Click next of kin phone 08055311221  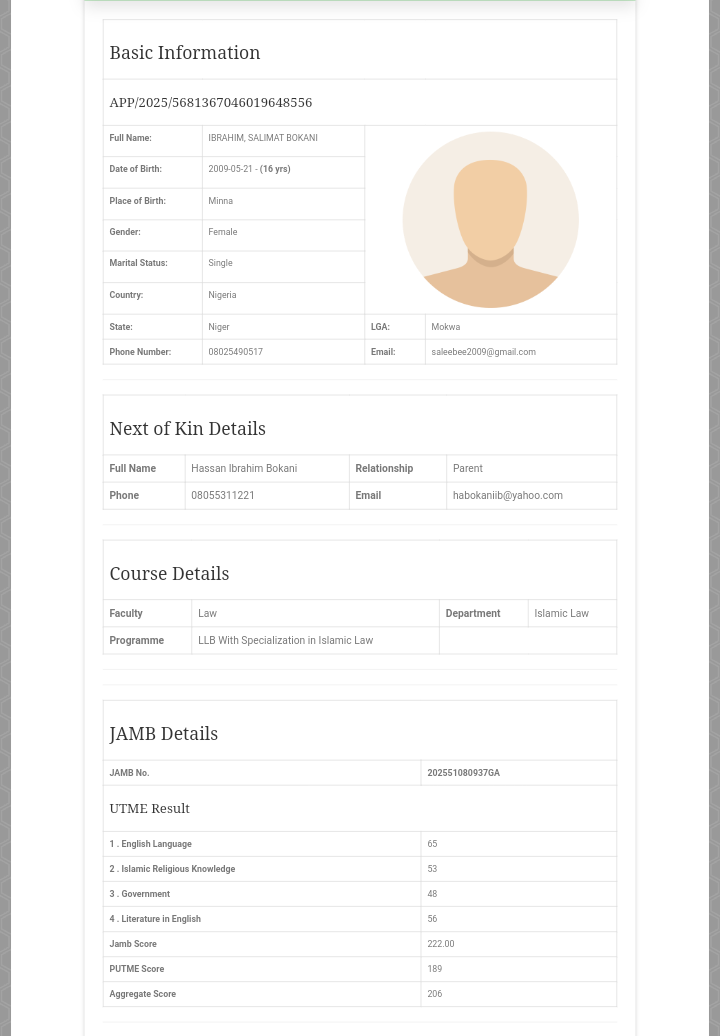pos(222,495)
